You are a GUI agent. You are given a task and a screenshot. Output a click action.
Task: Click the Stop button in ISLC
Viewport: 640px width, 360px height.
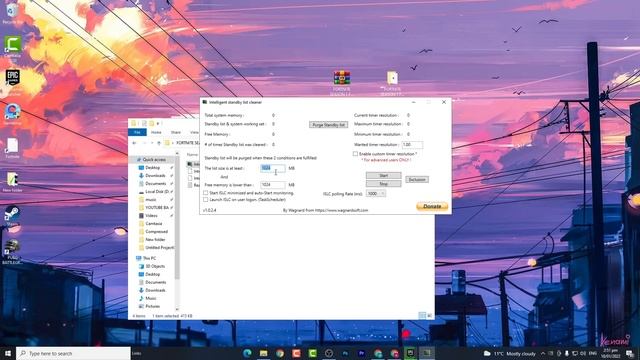point(384,184)
